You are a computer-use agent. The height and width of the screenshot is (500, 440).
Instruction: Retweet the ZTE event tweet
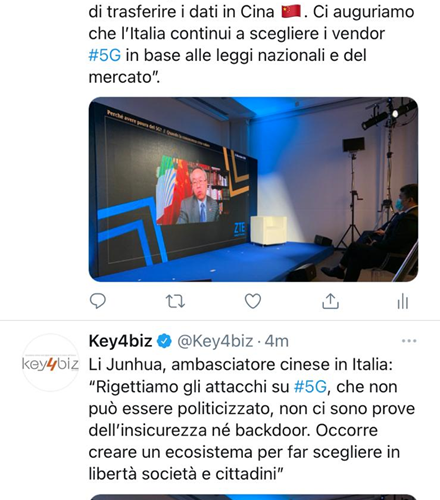coord(175,301)
